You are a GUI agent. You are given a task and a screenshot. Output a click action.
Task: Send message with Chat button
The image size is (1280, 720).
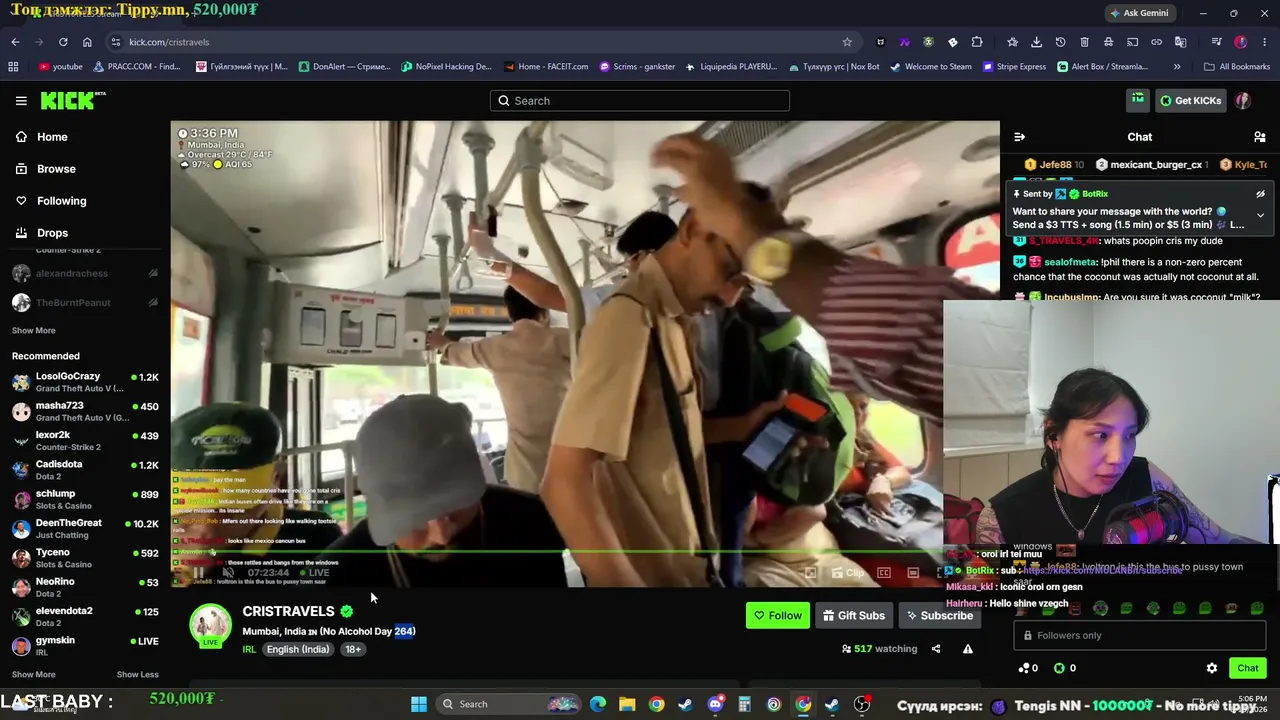click(1248, 668)
